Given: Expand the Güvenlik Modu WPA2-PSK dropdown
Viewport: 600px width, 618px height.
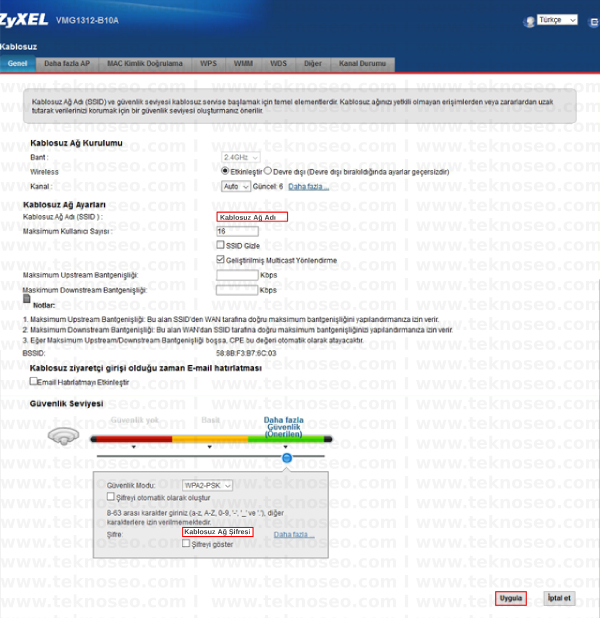Looking at the screenshot, I should point(207,485).
